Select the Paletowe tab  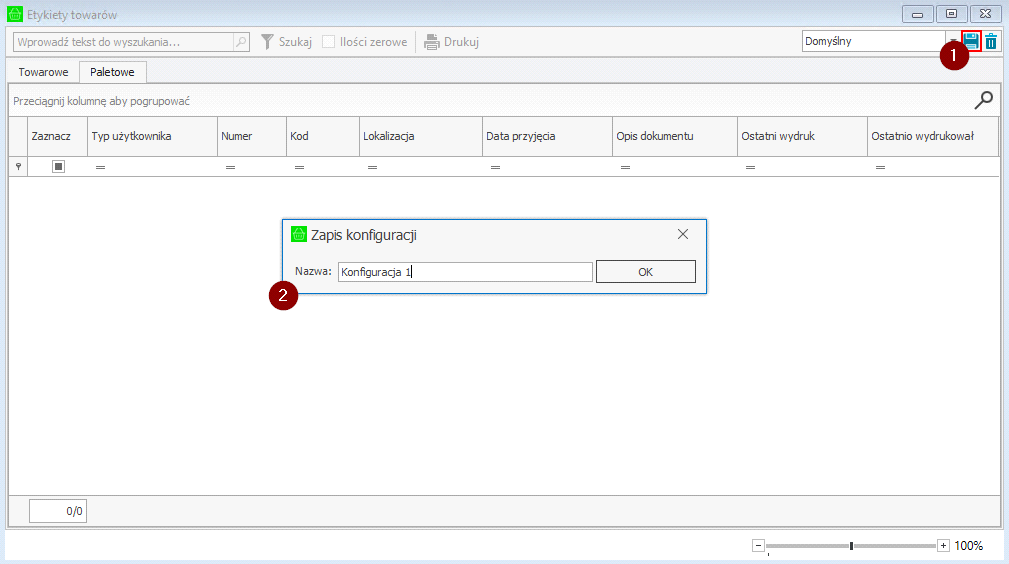(x=112, y=72)
